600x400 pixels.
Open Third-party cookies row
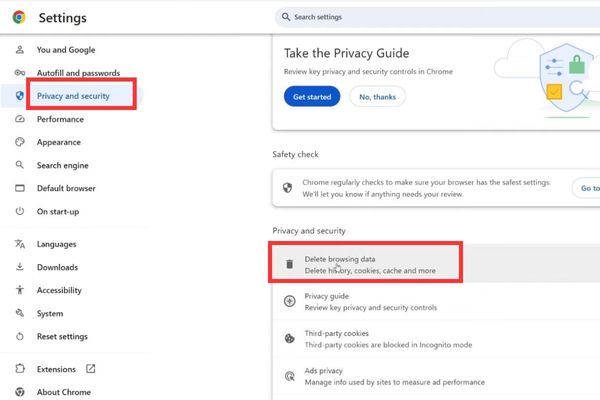[x=436, y=339]
